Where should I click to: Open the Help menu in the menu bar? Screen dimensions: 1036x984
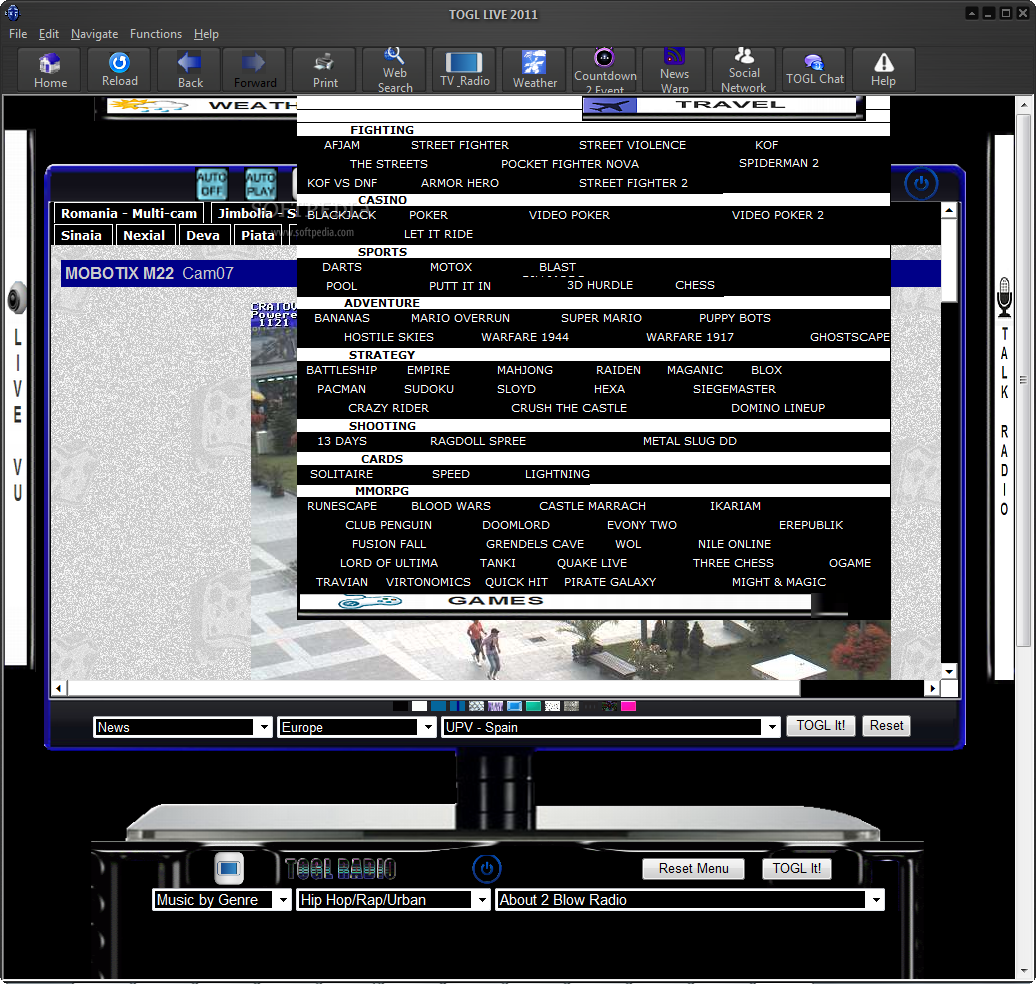coord(206,34)
